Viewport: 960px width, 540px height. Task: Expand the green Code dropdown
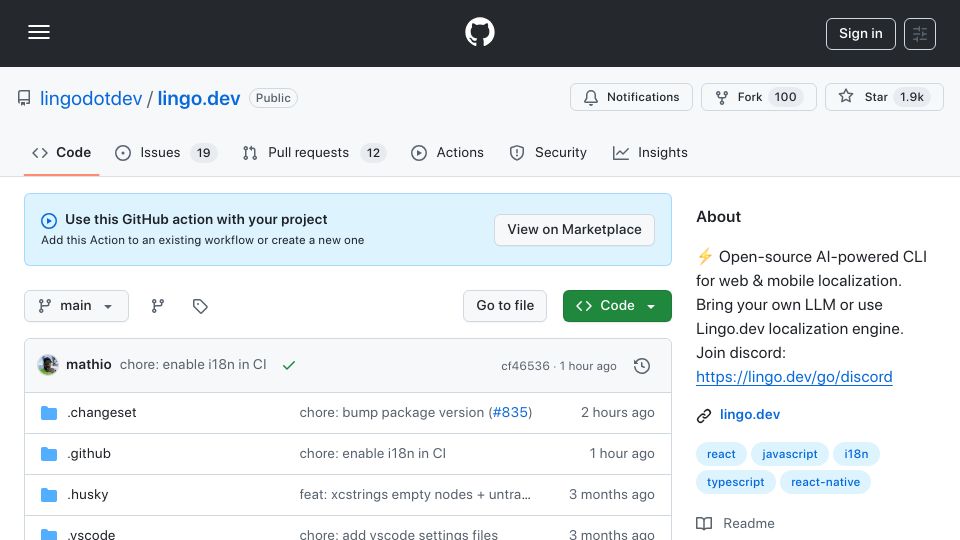click(x=617, y=306)
